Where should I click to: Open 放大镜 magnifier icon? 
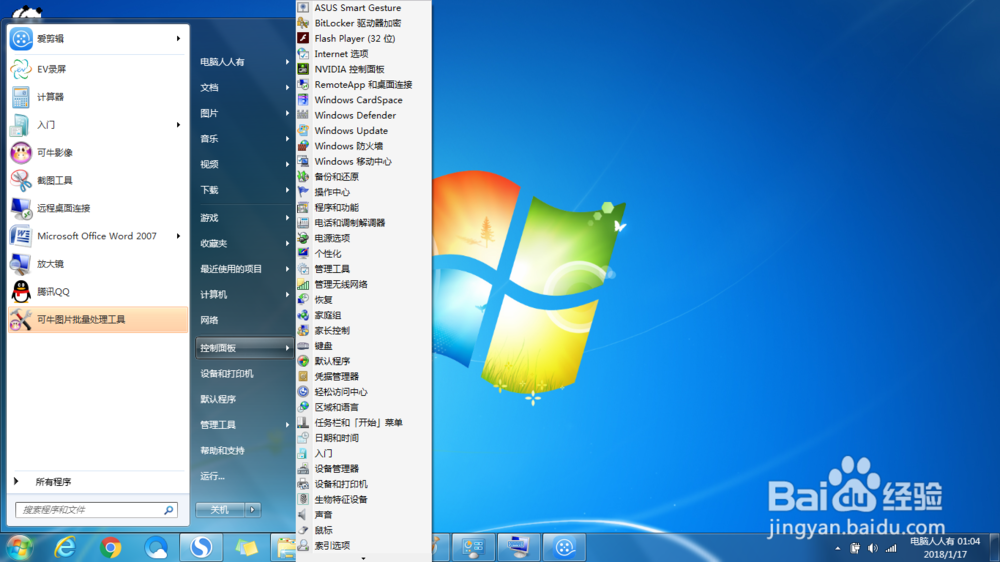(x=21, y=263)
